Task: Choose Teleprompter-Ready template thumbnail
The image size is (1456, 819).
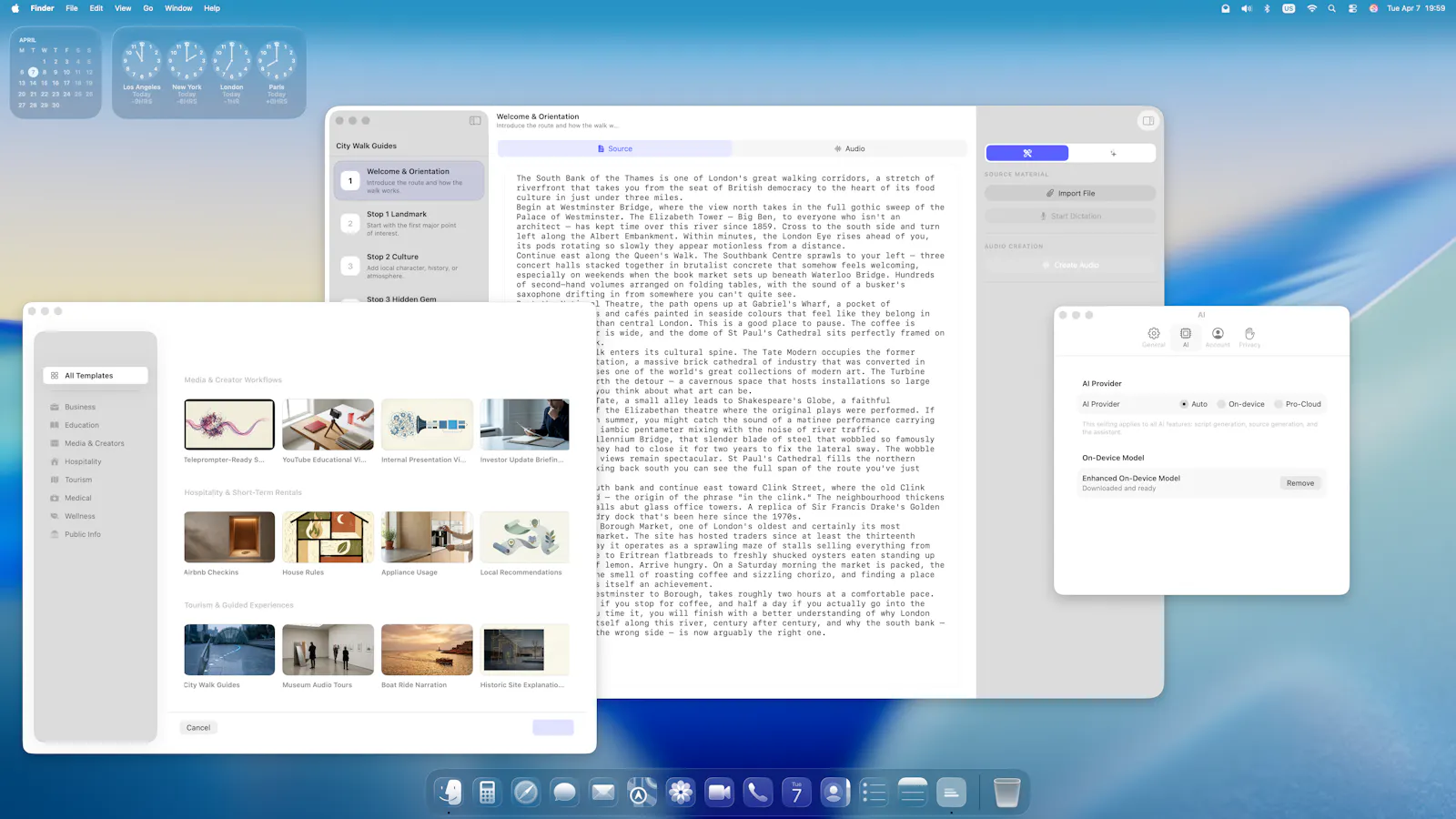Action: [x=229, y=424]
